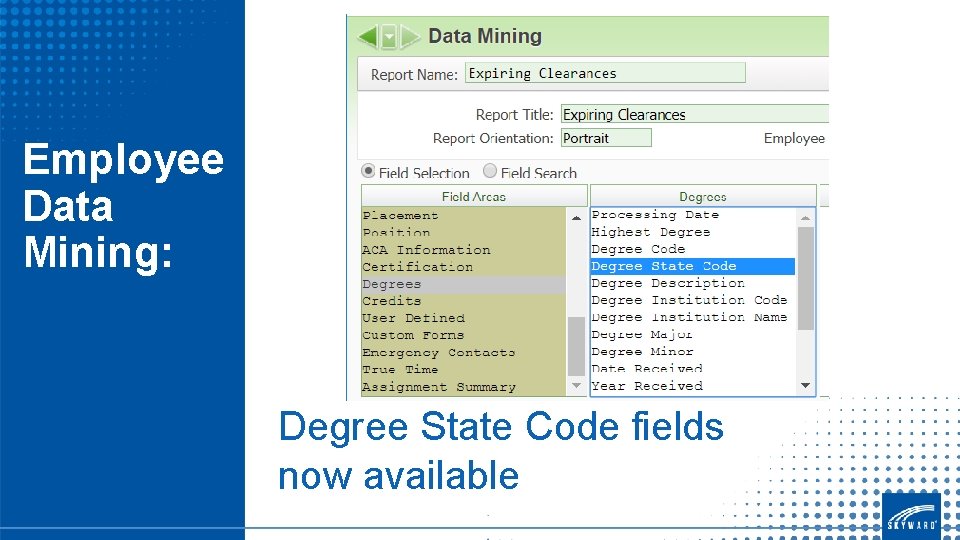
Task: Click the Degrees list scrollbar thumb
Action: pyautogui.click(x=806, y=279)
